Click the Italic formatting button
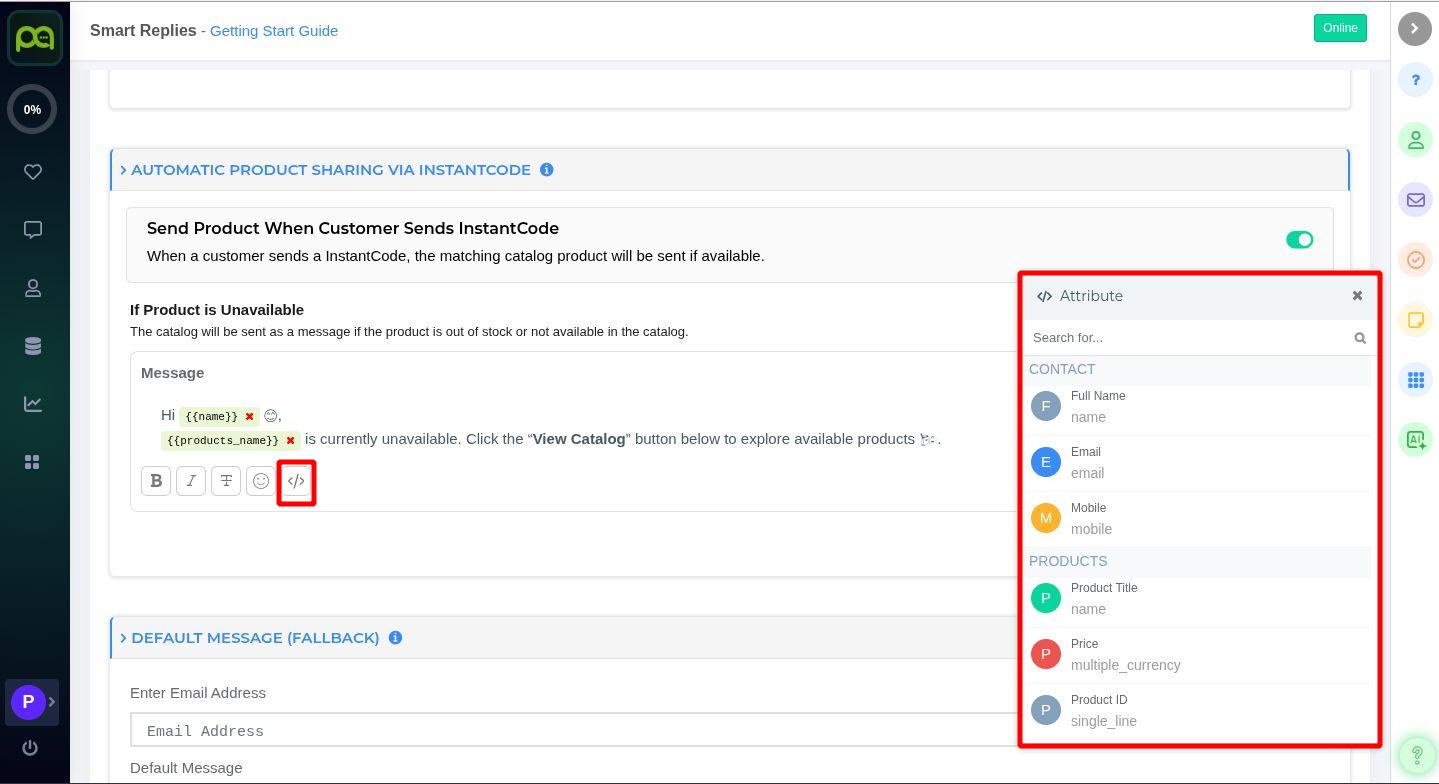 coord(191,481)
